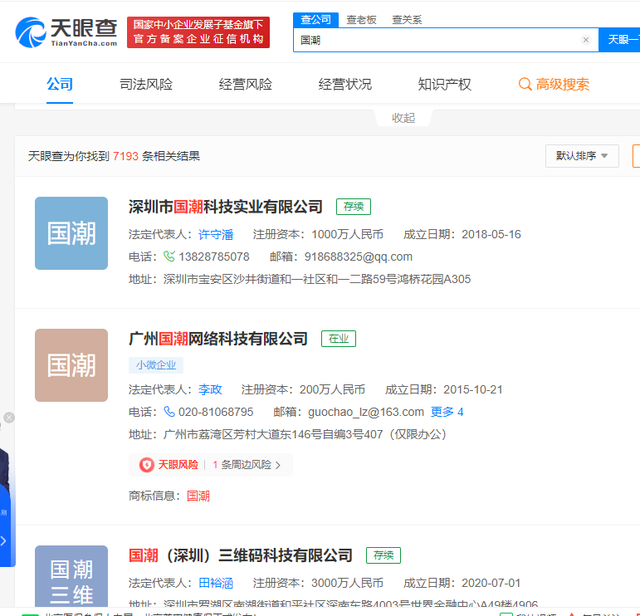This screenshot has width=640, height=616.
Task: Open 广州国潮网络科技有限公司 company page
Action: point(218,338)
